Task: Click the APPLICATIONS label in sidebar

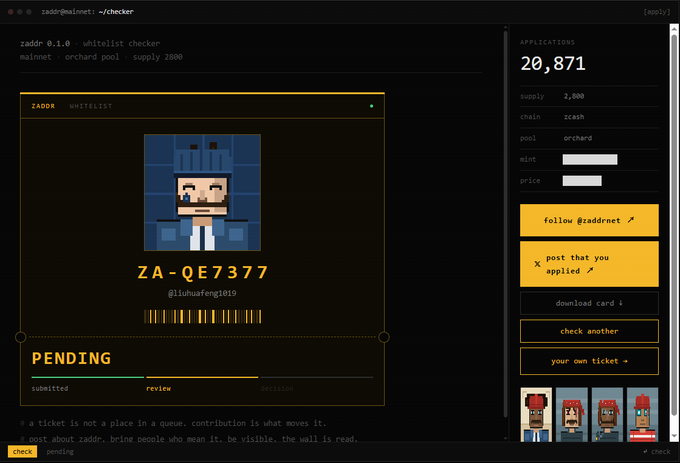Action: 547,42
